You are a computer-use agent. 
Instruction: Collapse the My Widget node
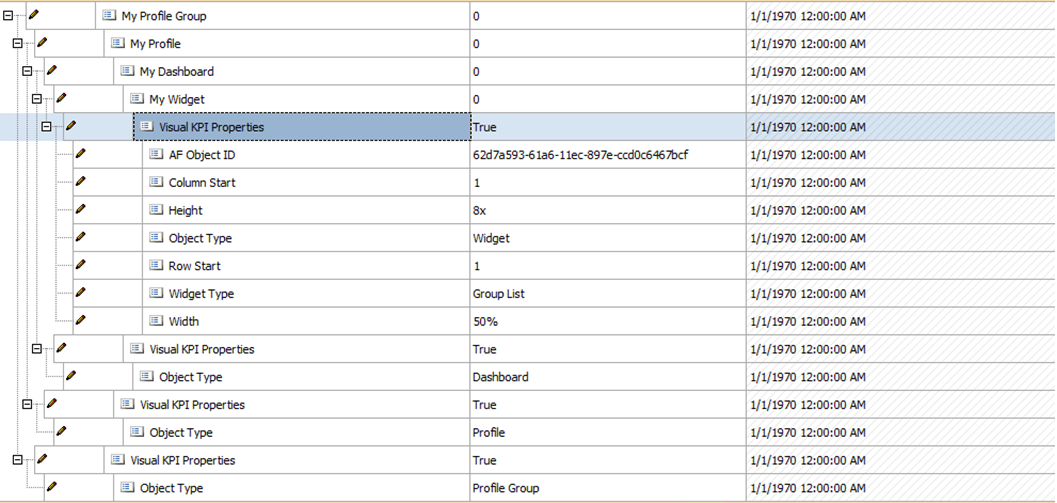[x=36, y=99]
